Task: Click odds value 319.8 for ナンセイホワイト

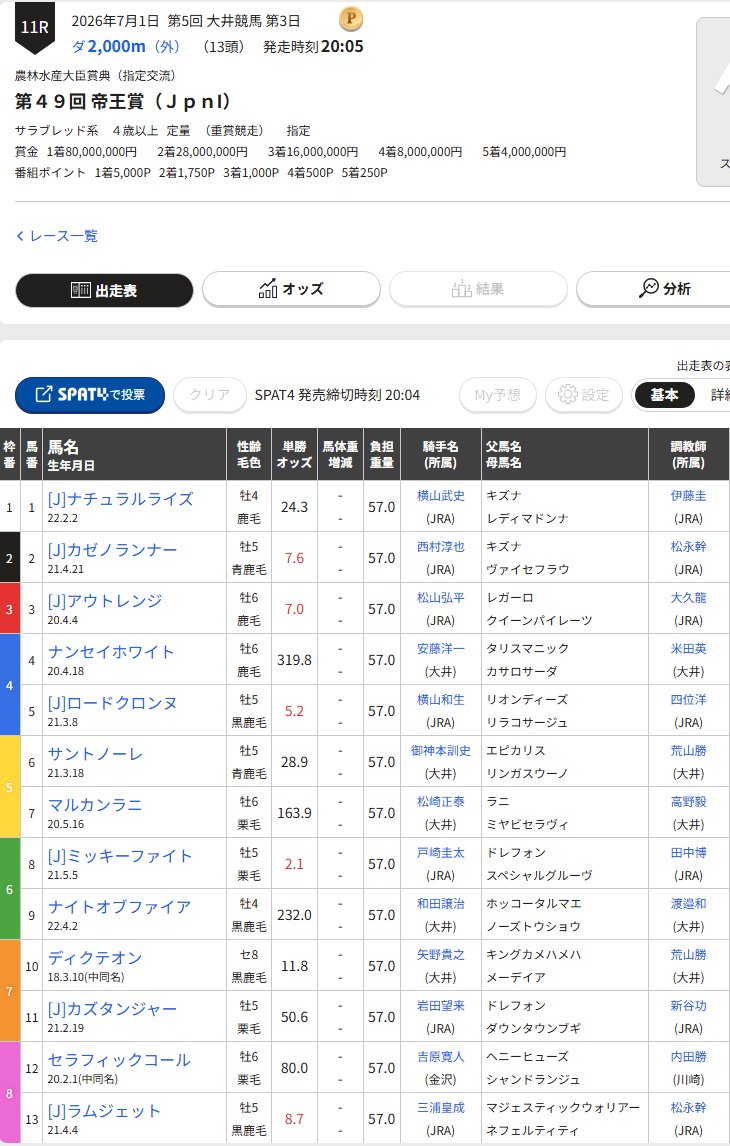Action: click(x=294, y=660)
